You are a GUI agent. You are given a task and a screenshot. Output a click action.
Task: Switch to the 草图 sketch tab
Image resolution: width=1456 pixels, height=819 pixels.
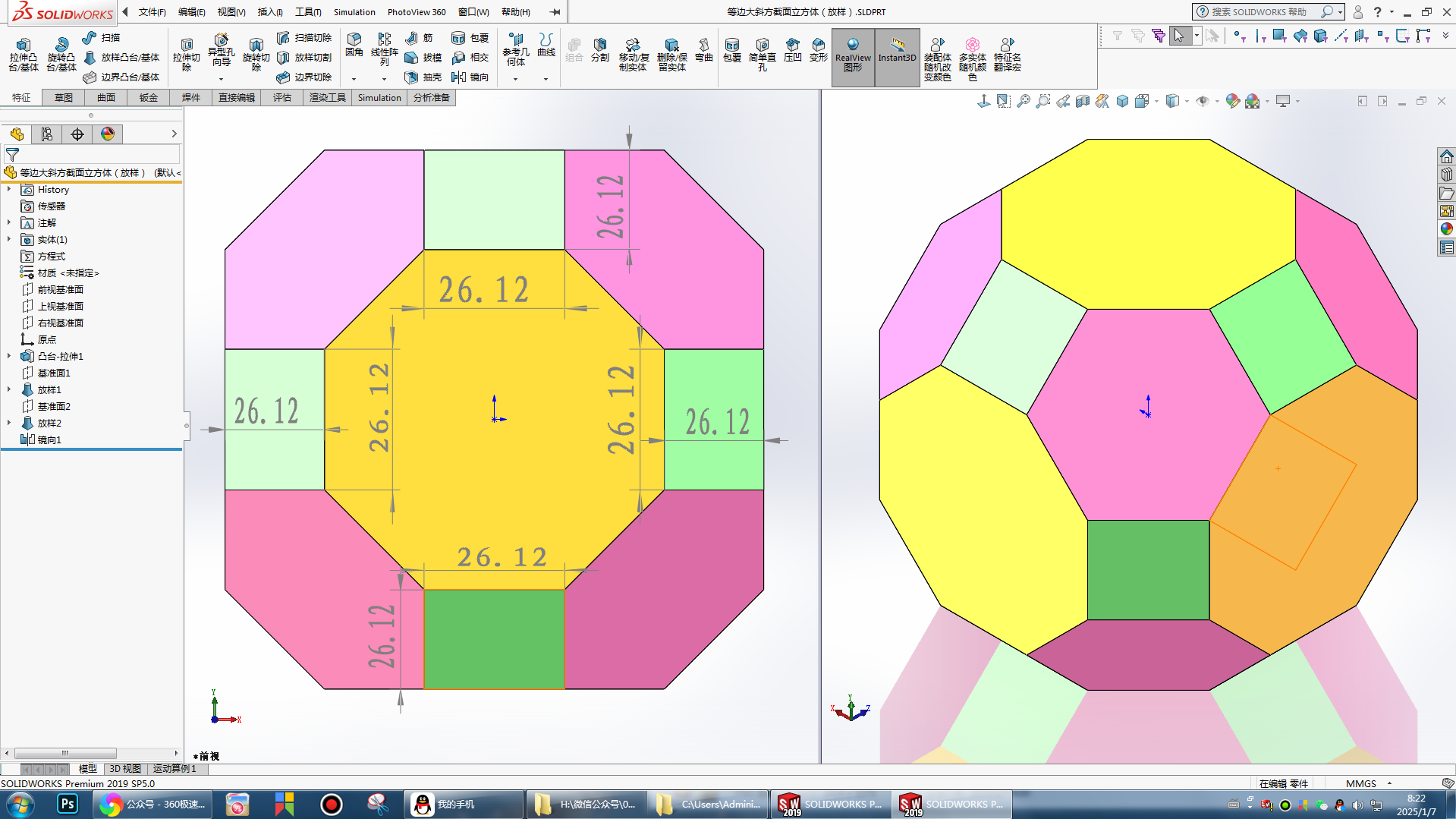point(64,97)
